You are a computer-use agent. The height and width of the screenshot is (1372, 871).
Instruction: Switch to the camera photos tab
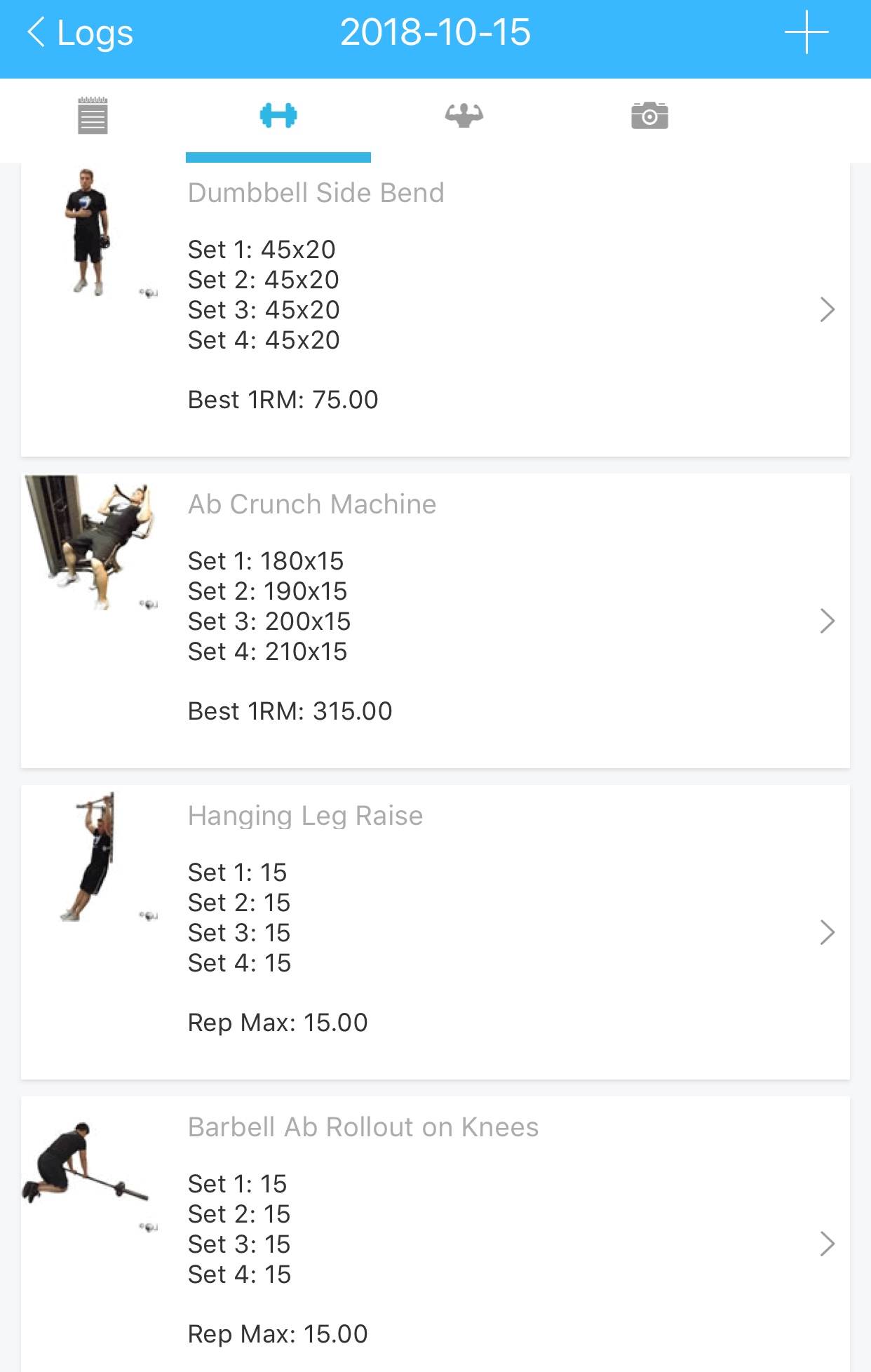(649, 115)
